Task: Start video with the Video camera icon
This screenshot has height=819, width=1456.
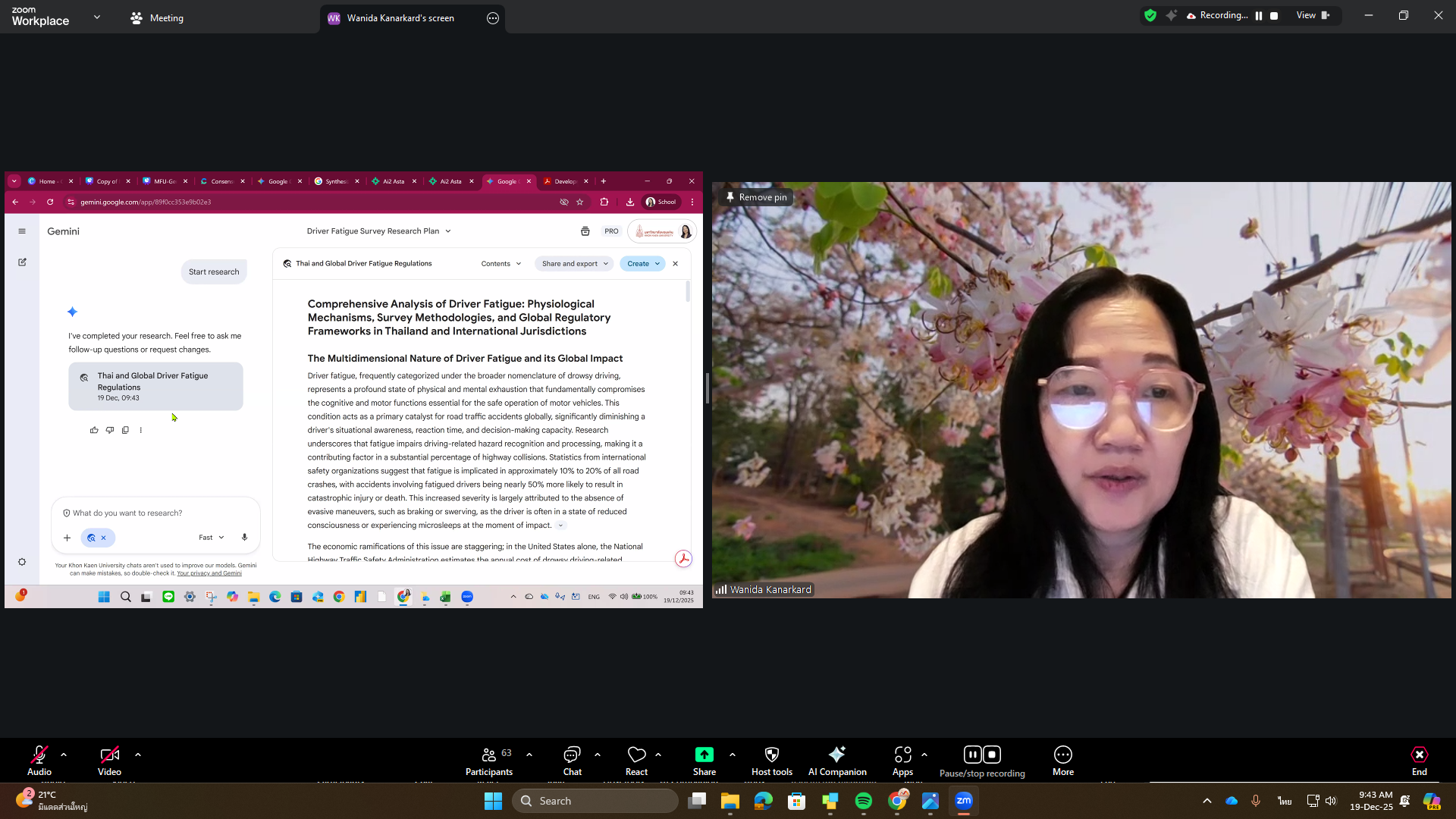Action: pyautogui.click(x=109, y=755)
